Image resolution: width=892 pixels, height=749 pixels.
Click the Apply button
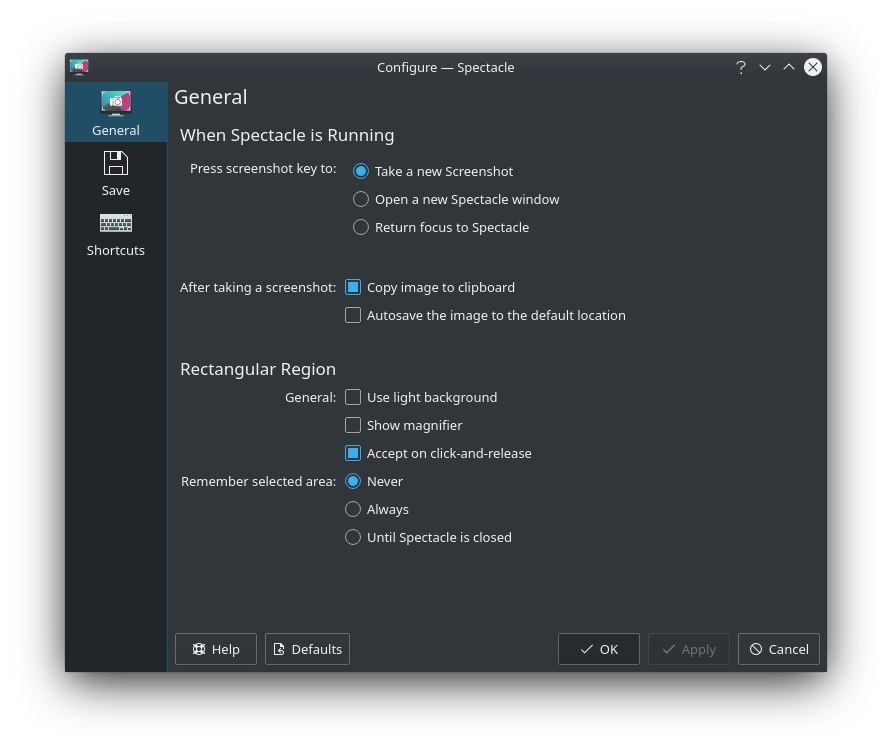coord(688,649)
